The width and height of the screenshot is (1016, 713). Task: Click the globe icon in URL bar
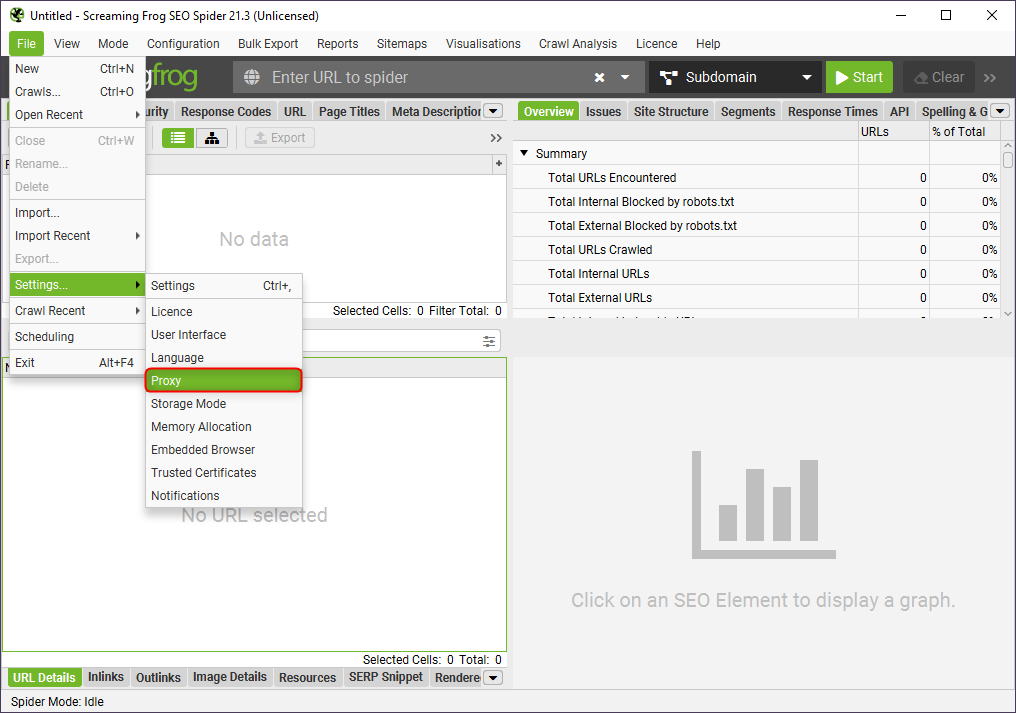point(251,78)
